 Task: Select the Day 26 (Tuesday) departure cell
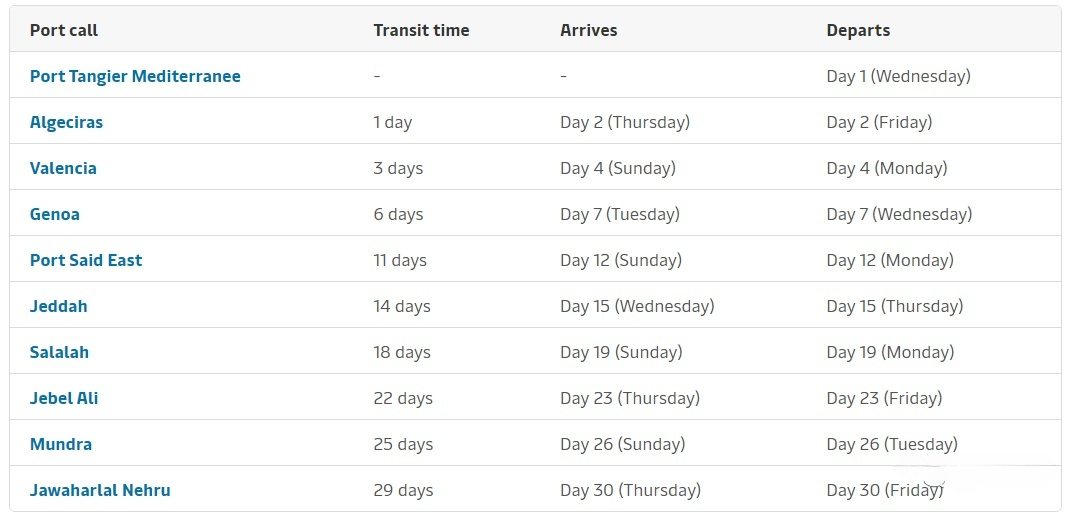[892, 444]
